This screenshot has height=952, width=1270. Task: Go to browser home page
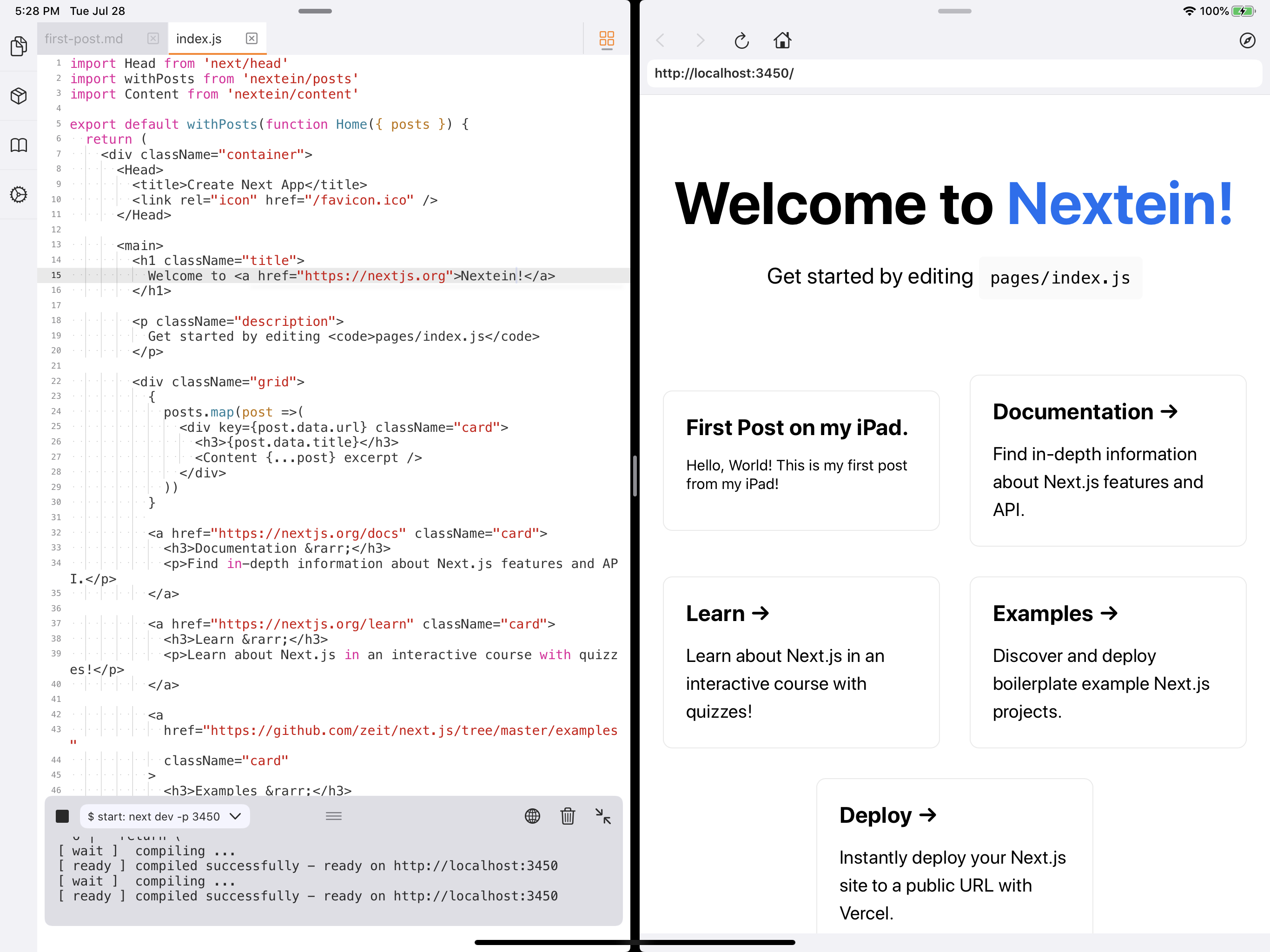point(782,40)
